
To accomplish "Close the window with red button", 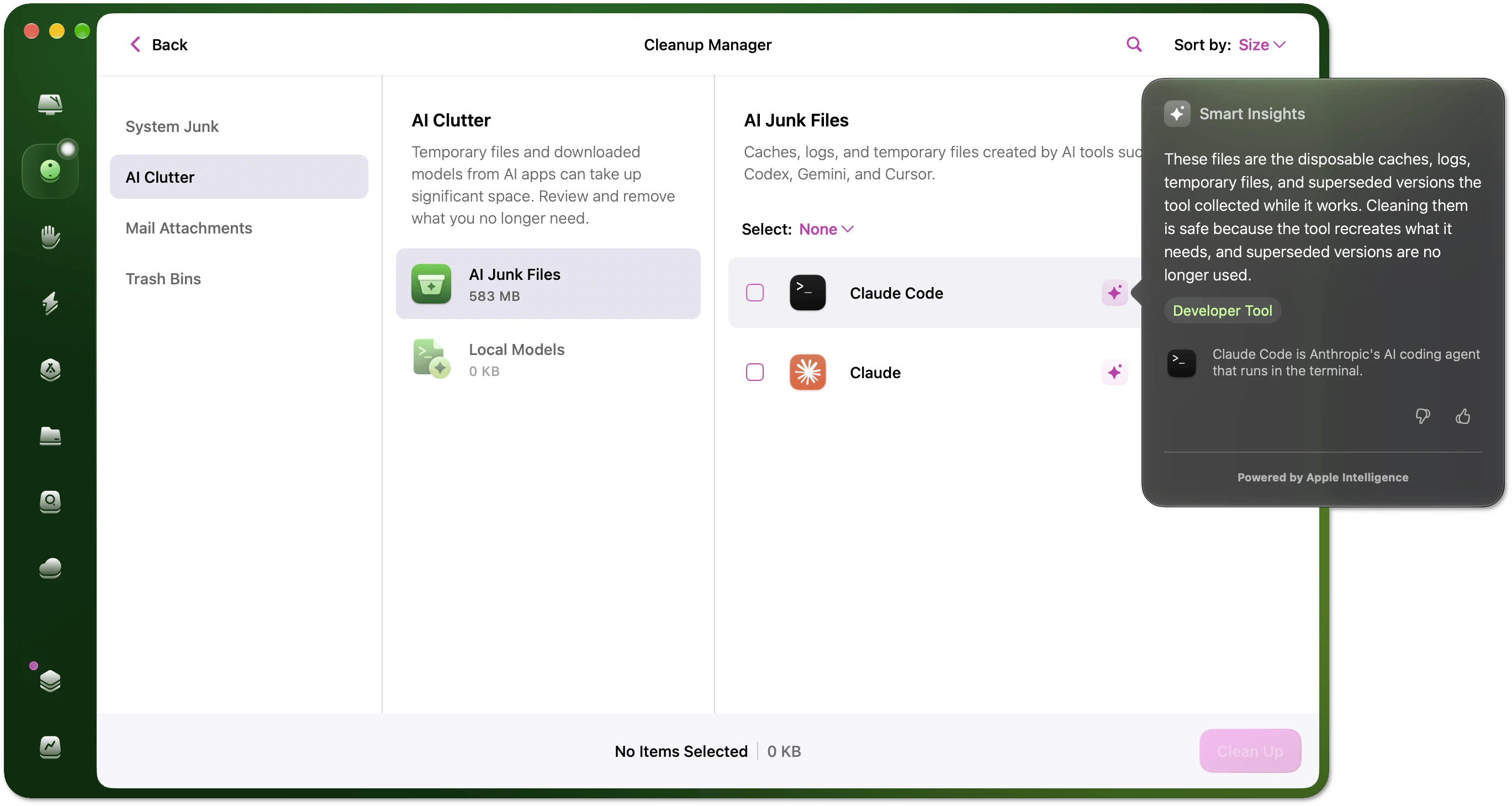I will pos(31,30).
